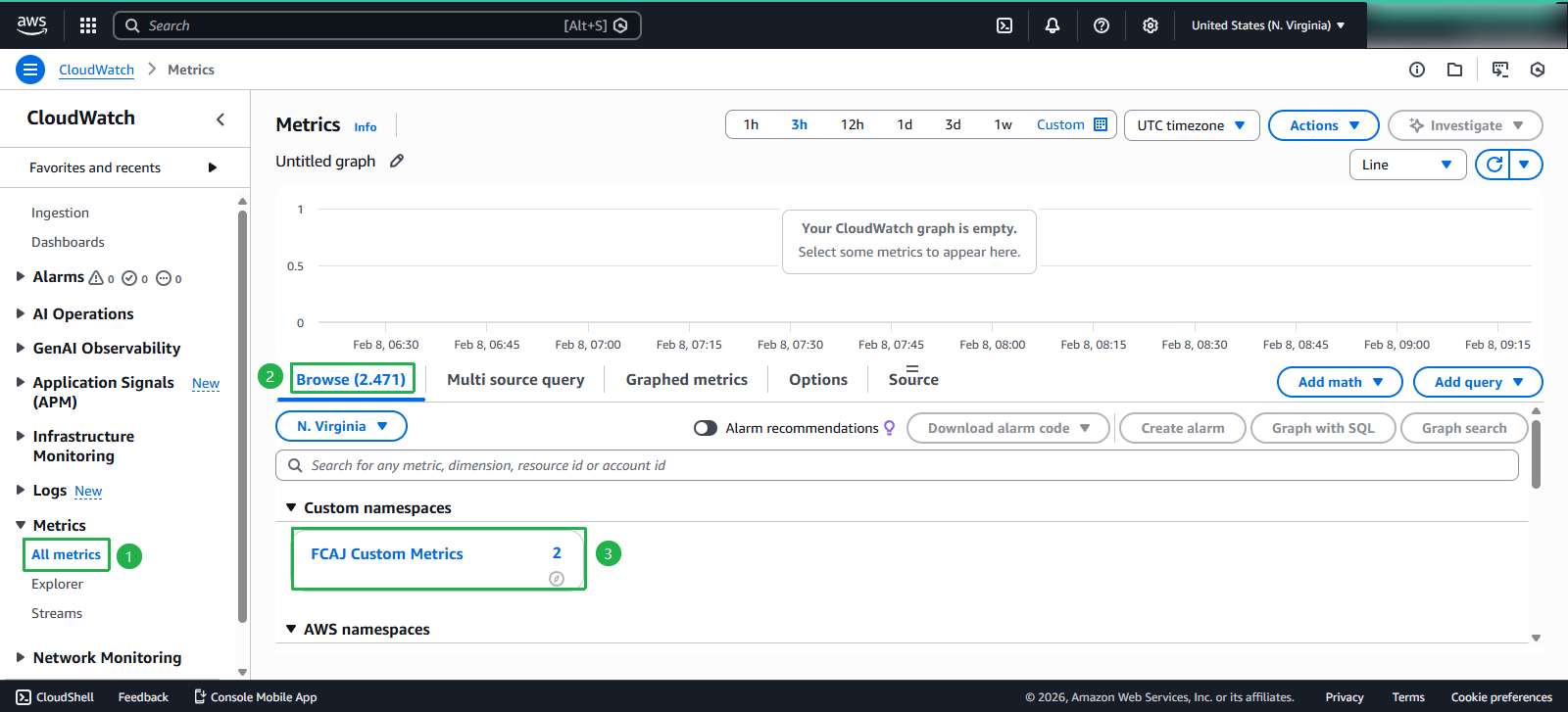
Task: Expand Network Monitoring section
Action: (21, 657)
